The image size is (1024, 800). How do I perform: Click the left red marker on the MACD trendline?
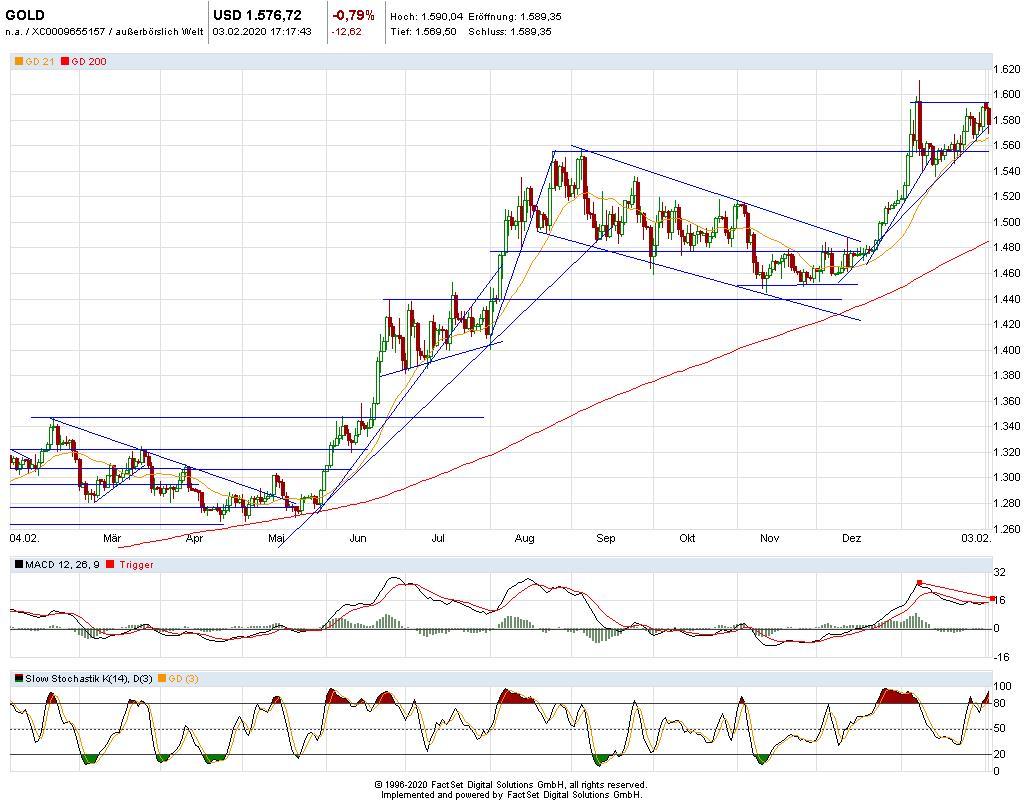coord(919,582)
